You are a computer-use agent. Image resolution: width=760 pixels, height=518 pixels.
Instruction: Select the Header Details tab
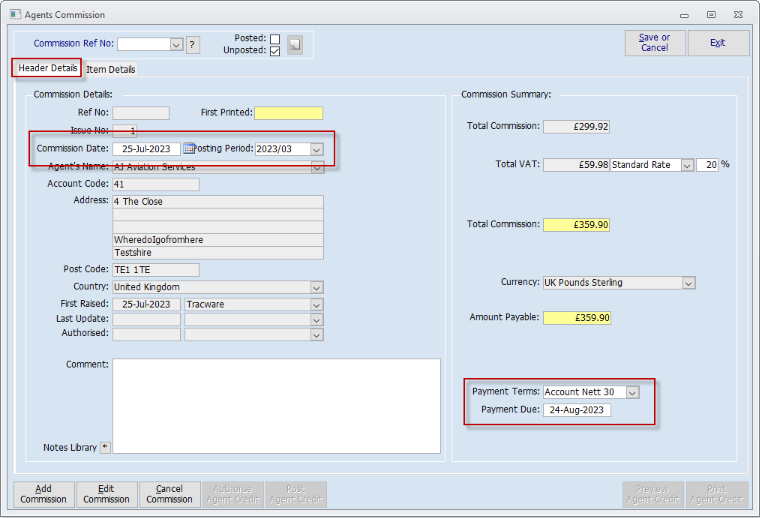click(x=48, y=68)
